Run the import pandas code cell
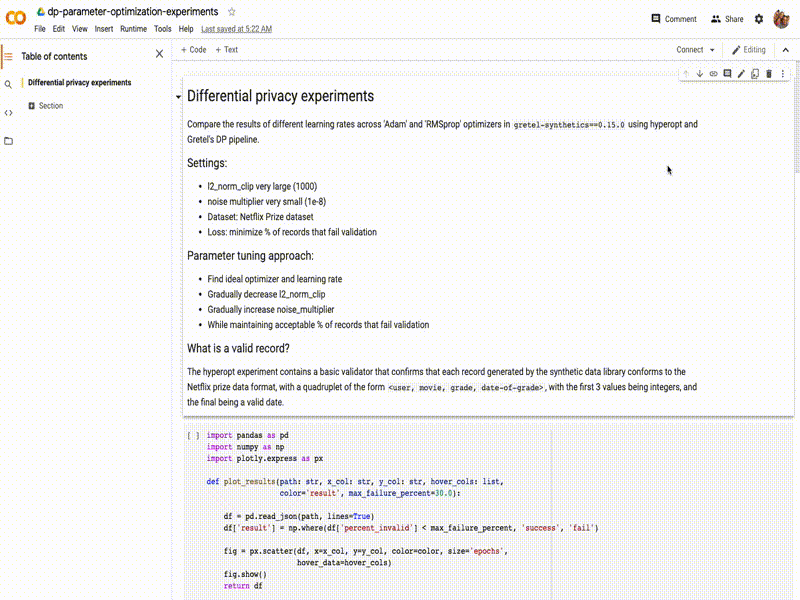This screenshot has width=800, height=600. (x=193, y=436)
